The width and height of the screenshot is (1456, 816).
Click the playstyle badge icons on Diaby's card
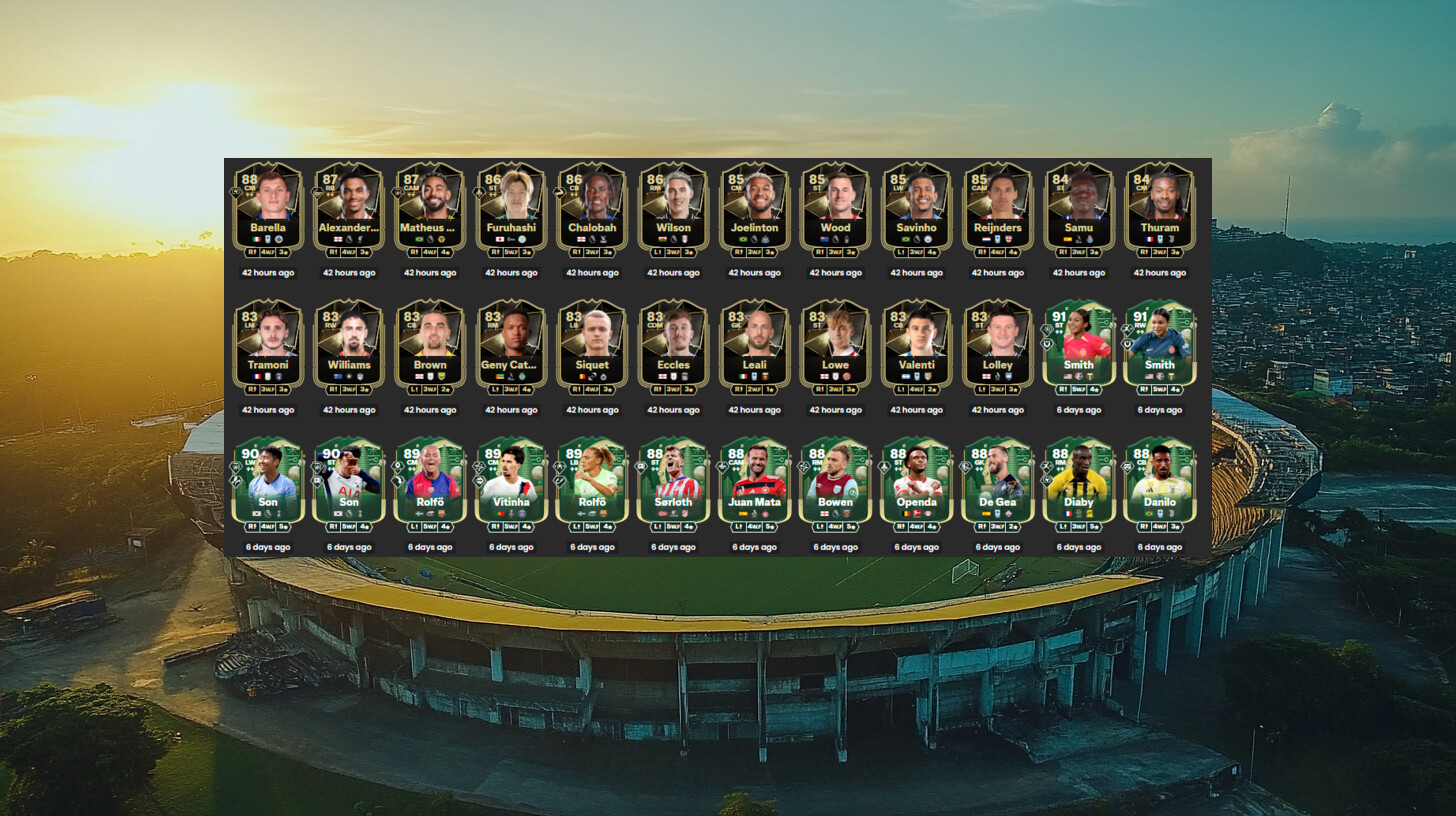pos(1048,473)
